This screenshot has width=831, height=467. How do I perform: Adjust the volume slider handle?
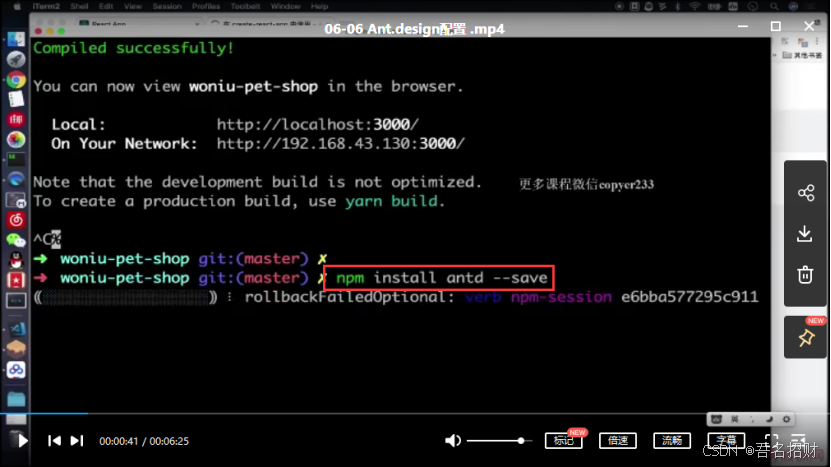521,440
